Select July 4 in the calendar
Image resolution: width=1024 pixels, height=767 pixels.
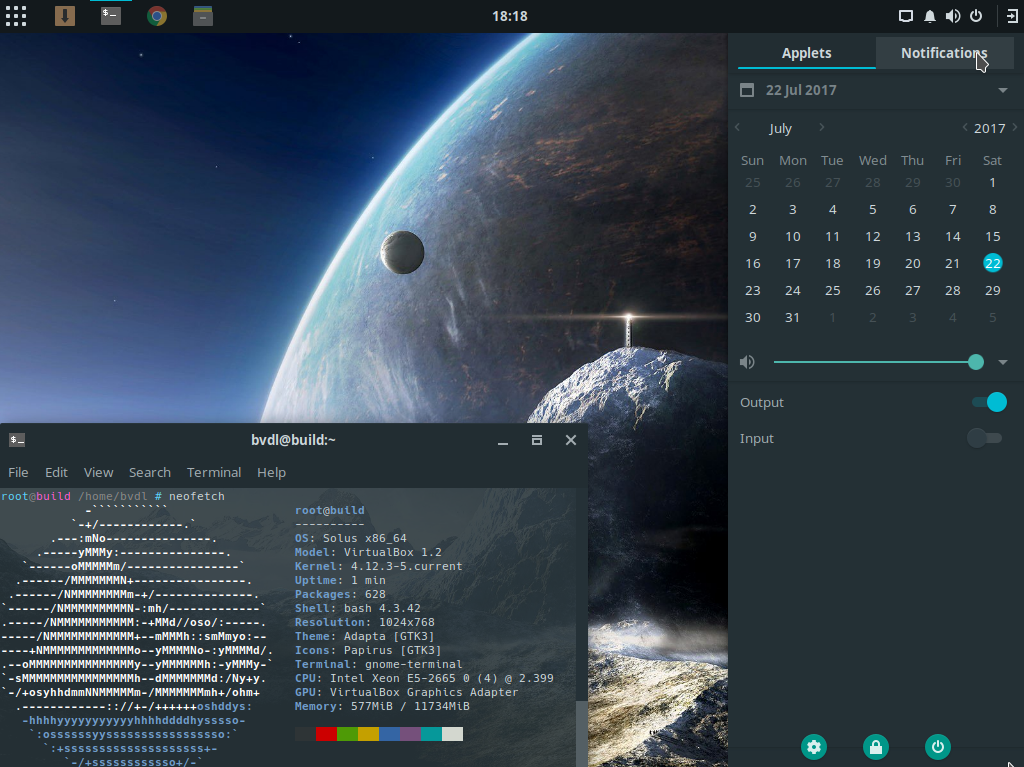click(x=833, y=210)
